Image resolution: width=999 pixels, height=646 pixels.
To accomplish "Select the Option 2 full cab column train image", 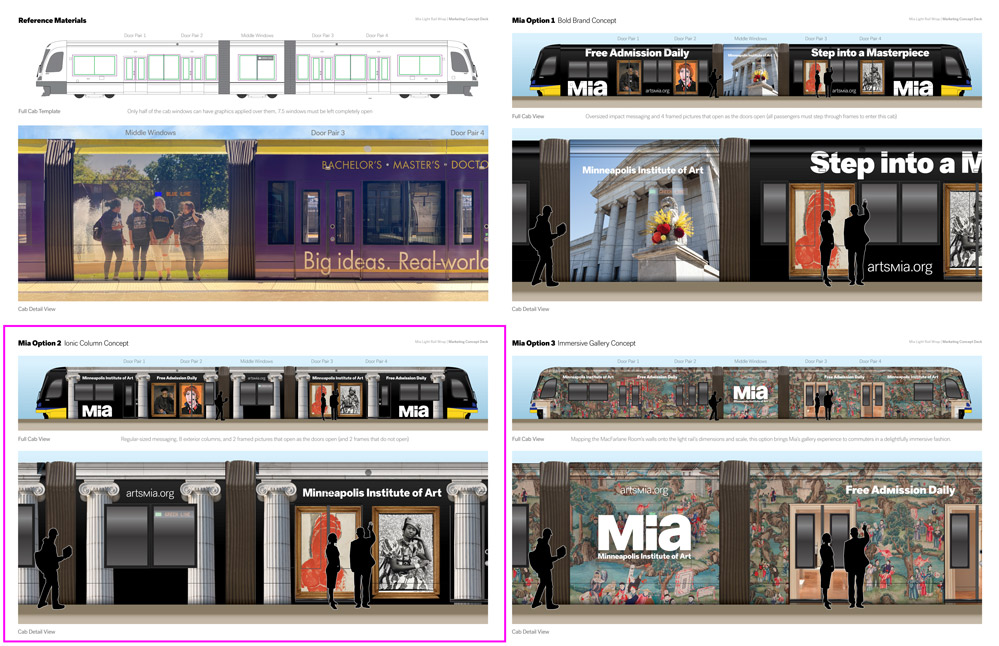I will pyautogui.click(x=253, y=393).
